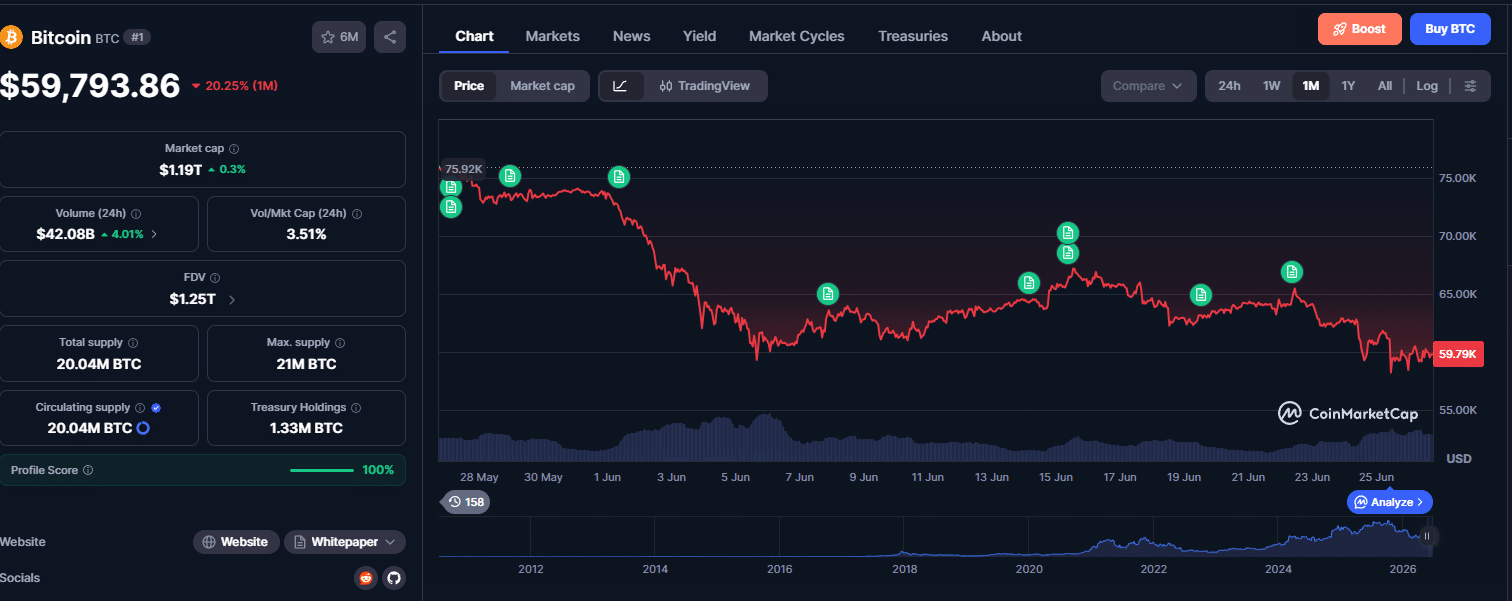
Task: Click info icon beside Max. supply
Action: coord(341,342)
